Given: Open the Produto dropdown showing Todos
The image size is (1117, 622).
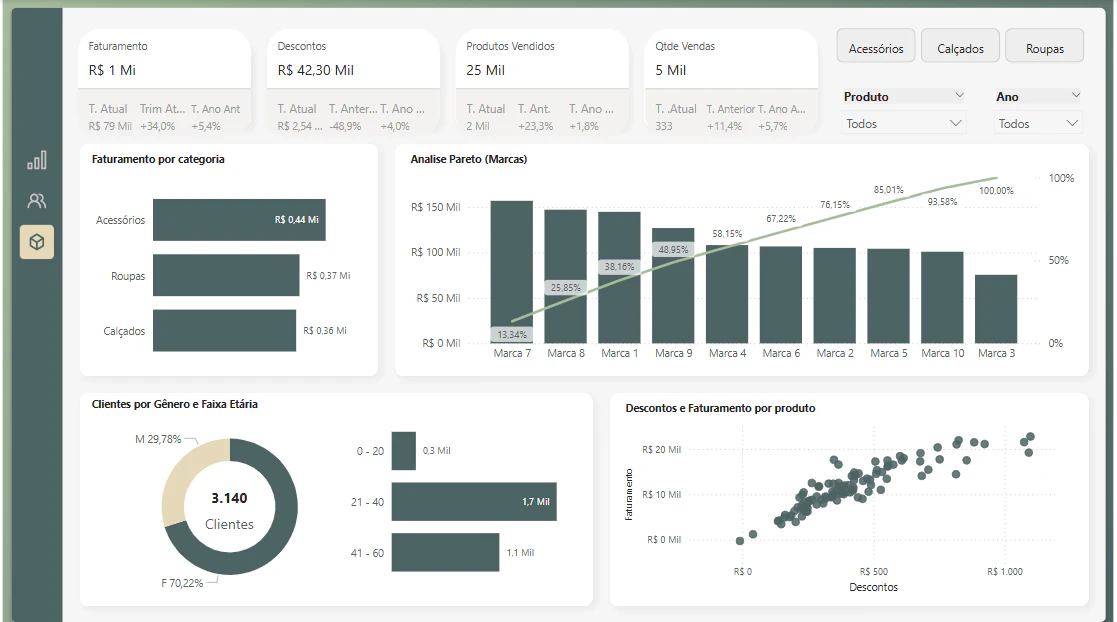Looking at the screenshot, I should tap(903, 123).
